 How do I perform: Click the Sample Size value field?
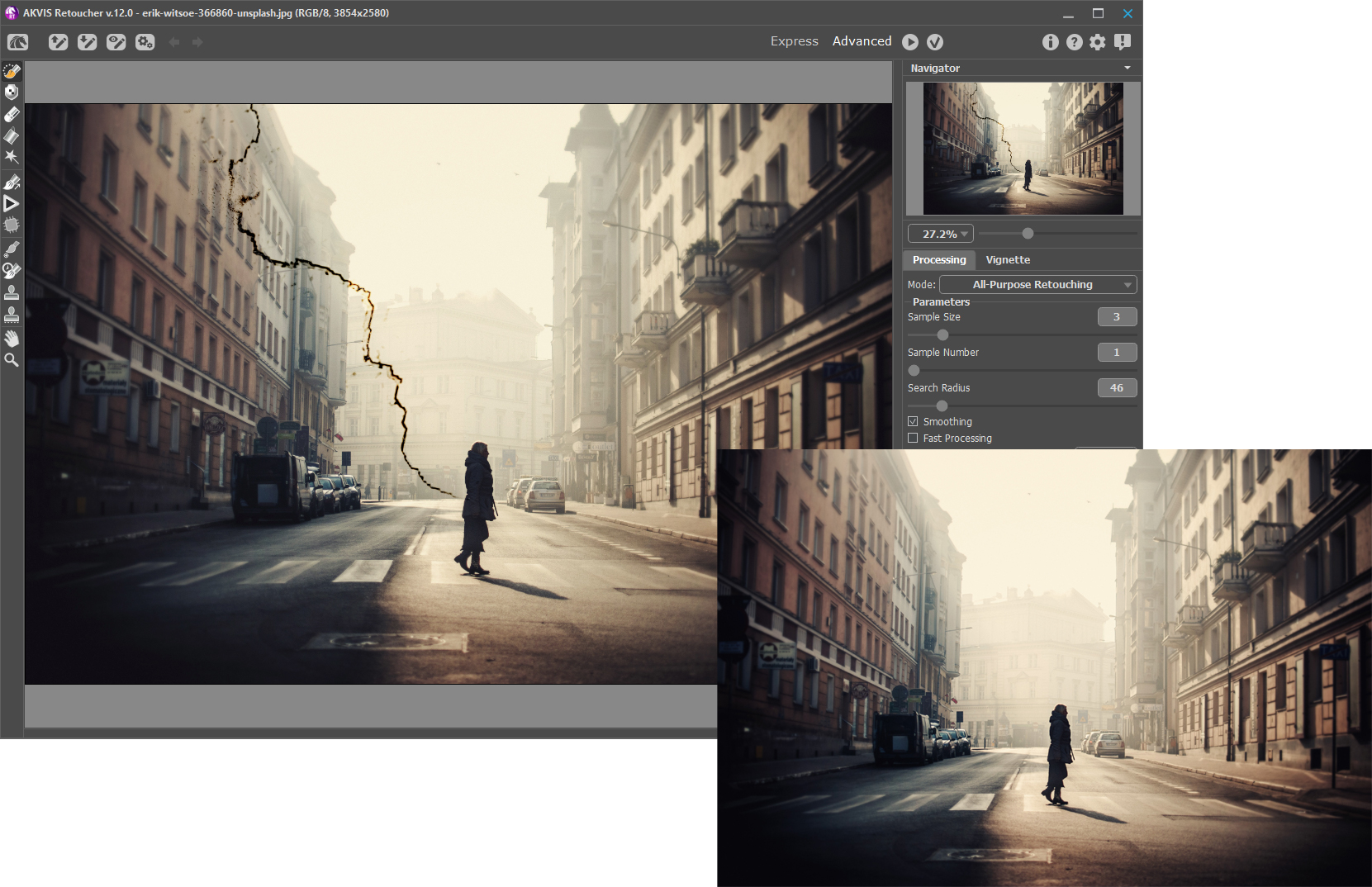[x=1117, y=317]
